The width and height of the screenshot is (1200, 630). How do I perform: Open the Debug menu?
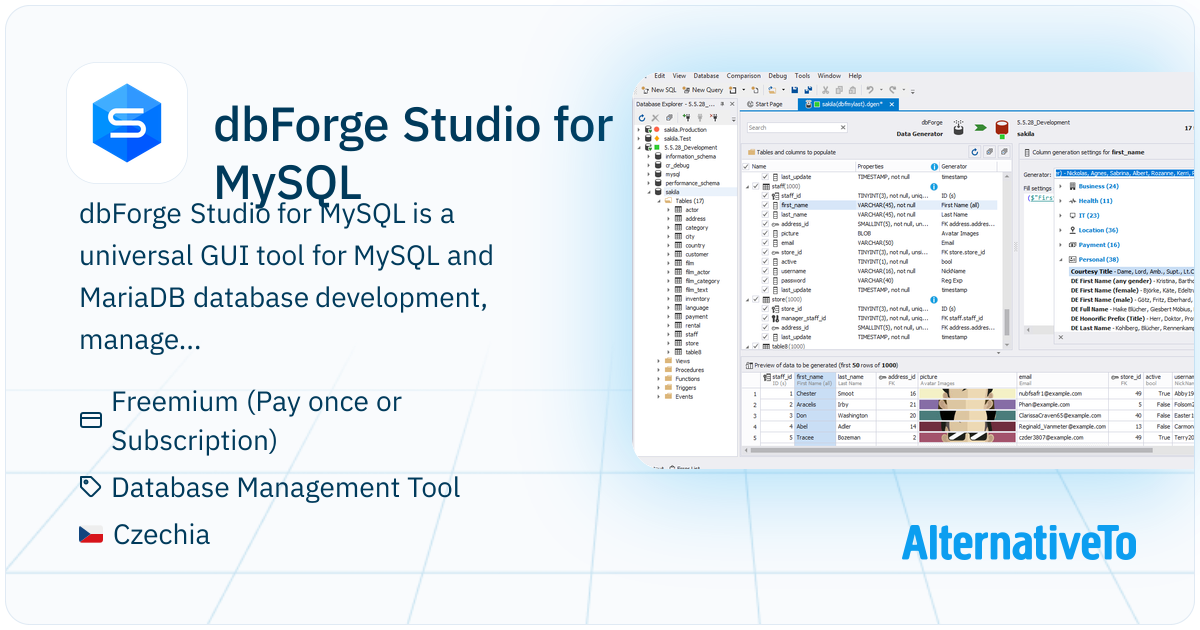pyautogui.click(x=778, y=76)
